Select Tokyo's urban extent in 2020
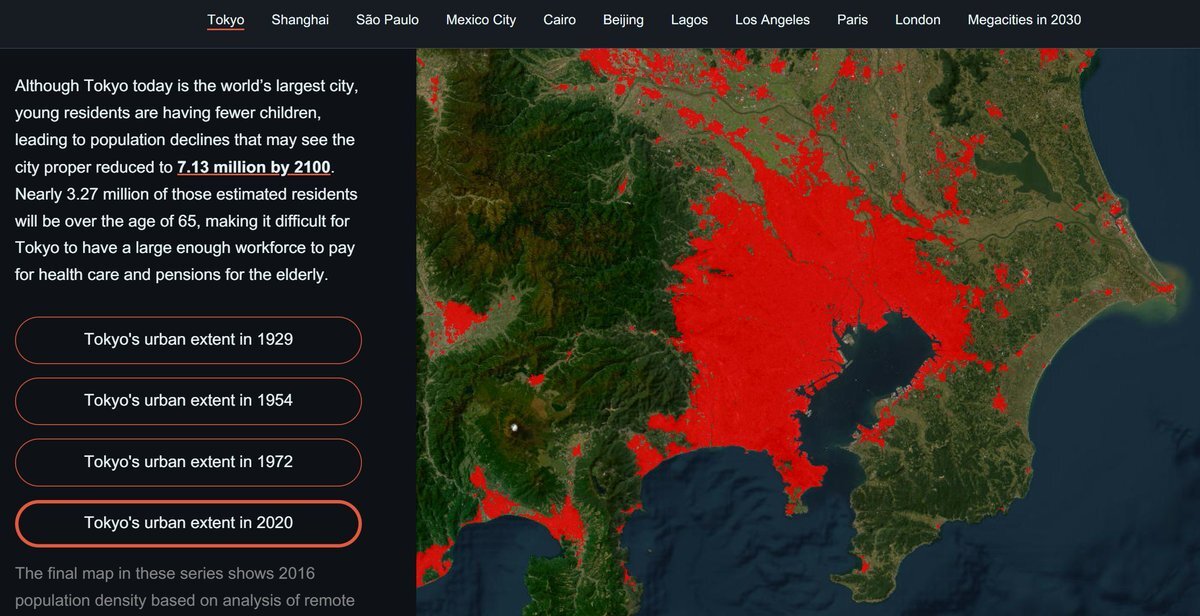 coord(188,523)
